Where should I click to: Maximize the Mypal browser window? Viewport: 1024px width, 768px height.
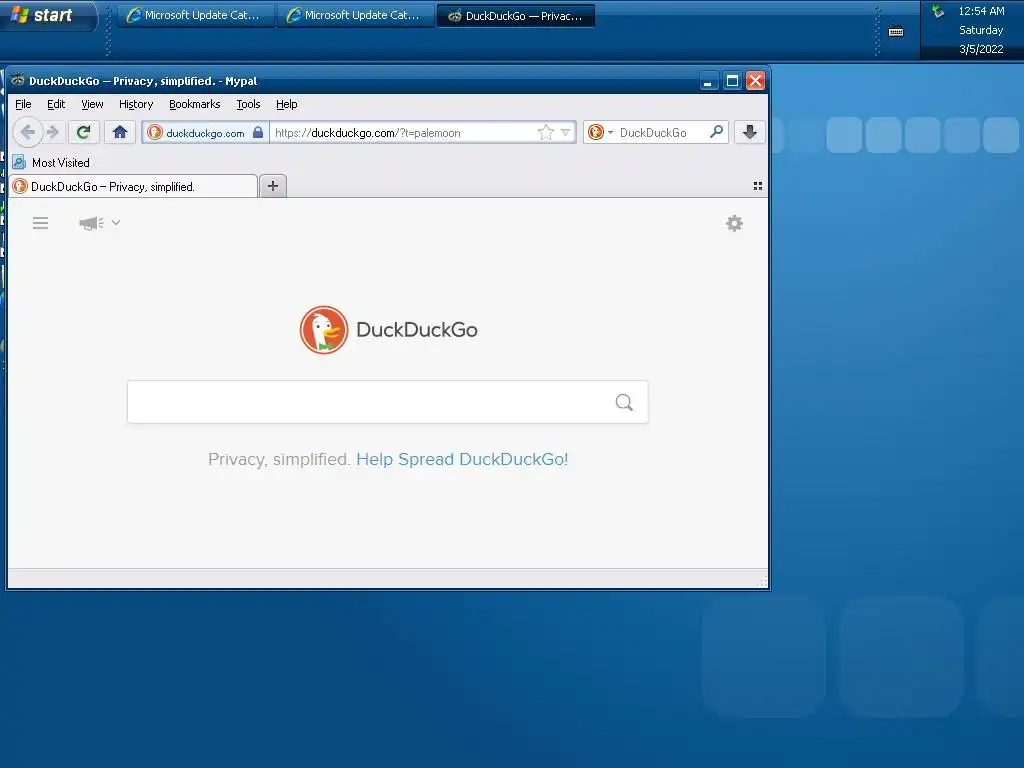pos(732,81)
